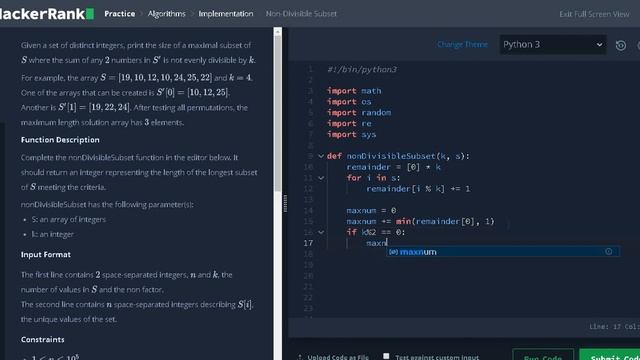Click the info icon in autocomplete popup

609,251
